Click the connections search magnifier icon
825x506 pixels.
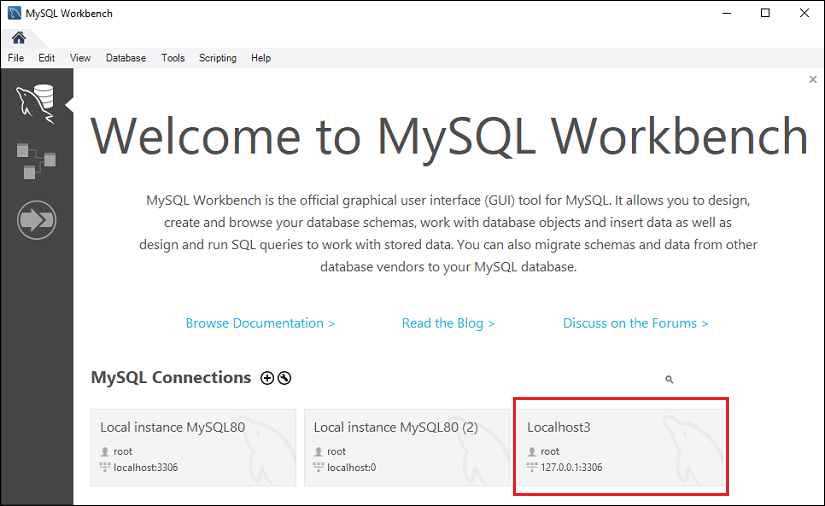tap(669, 379)
